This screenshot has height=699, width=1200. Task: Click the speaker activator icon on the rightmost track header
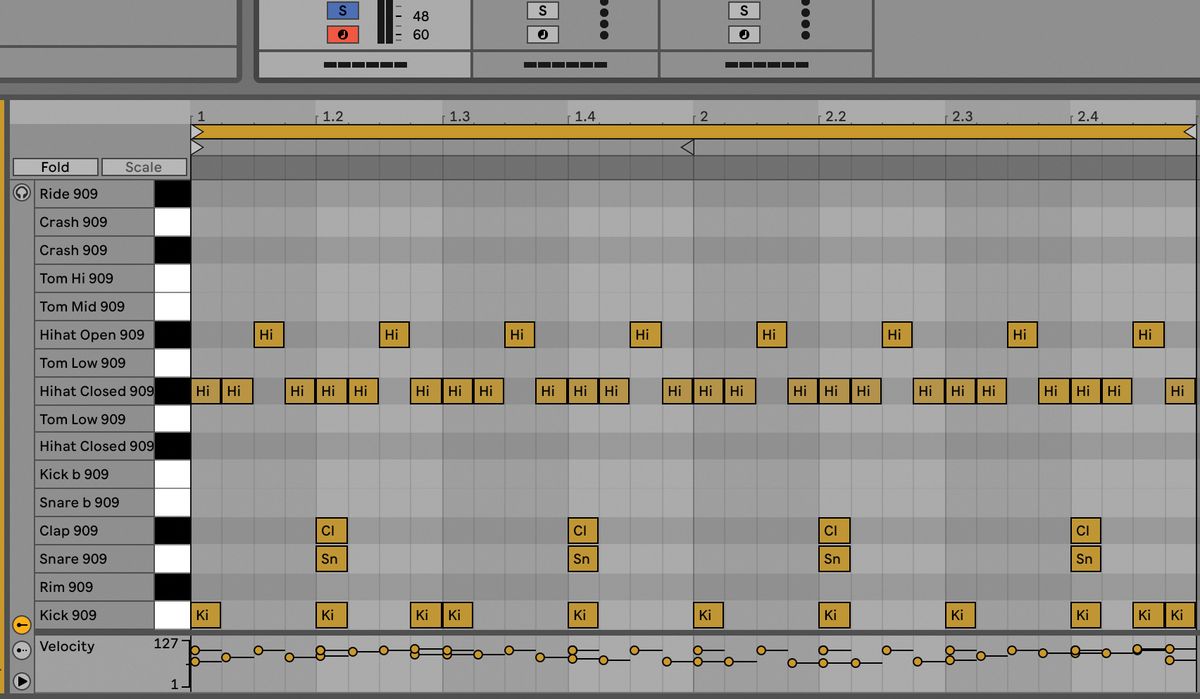pos(743,33)
